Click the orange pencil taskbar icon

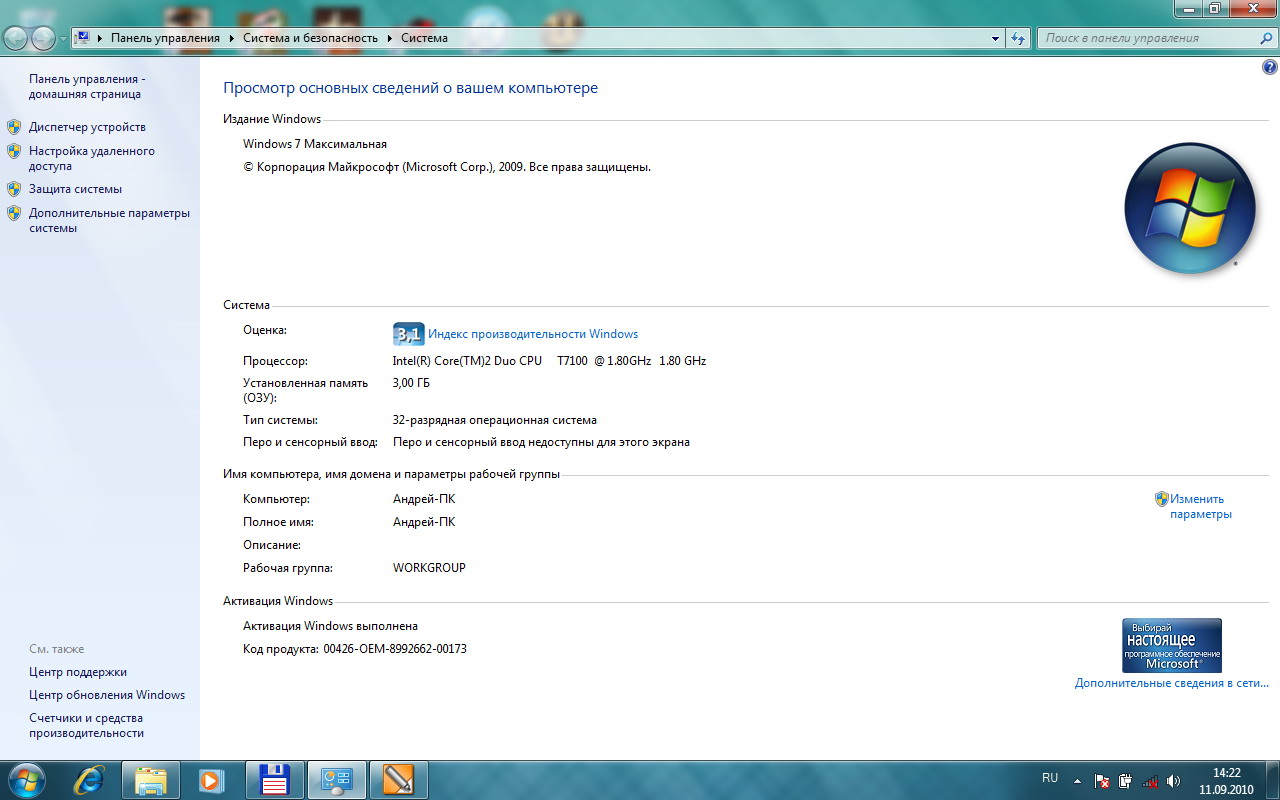[398, 780]
